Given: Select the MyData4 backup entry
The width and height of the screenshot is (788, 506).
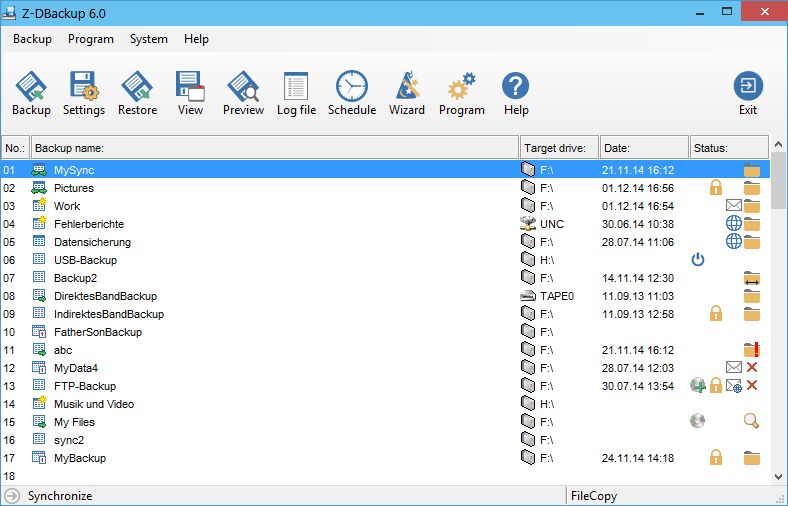Looking at the screenshot, I should point(385,368).
